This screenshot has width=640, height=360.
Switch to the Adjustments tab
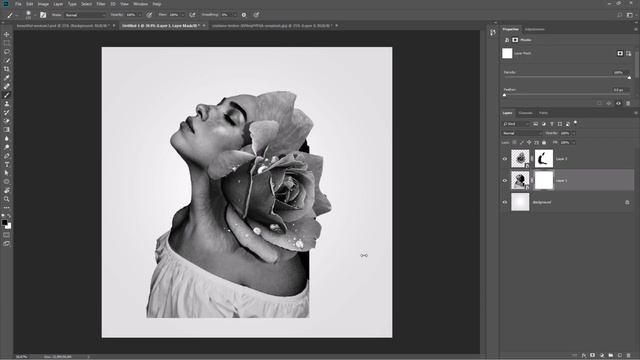point(535,29)
